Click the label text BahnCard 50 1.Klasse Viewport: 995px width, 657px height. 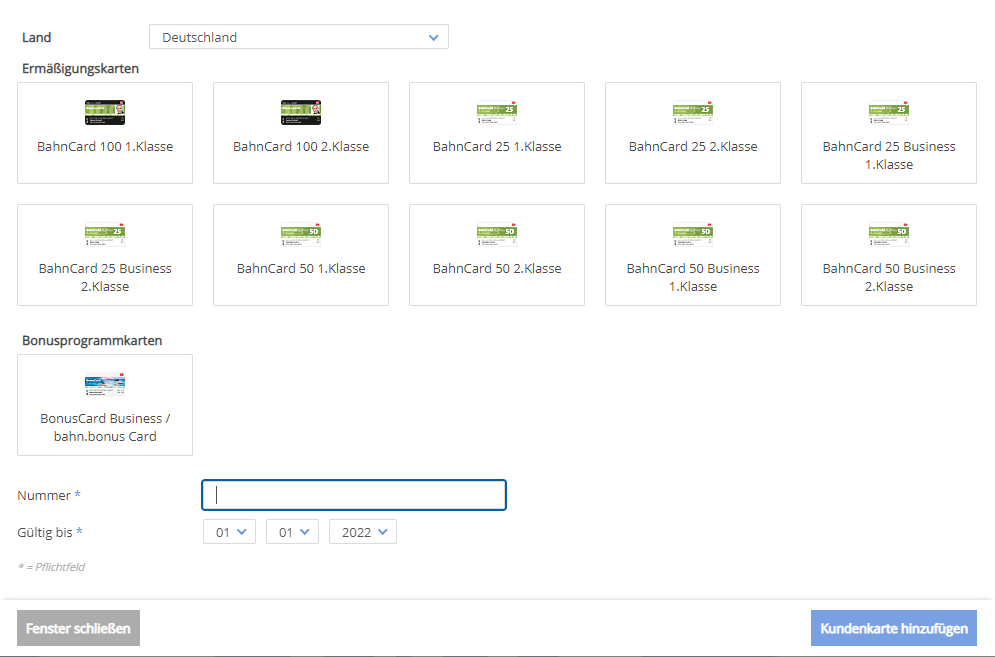pyautogui.click(x=301, y=269)
